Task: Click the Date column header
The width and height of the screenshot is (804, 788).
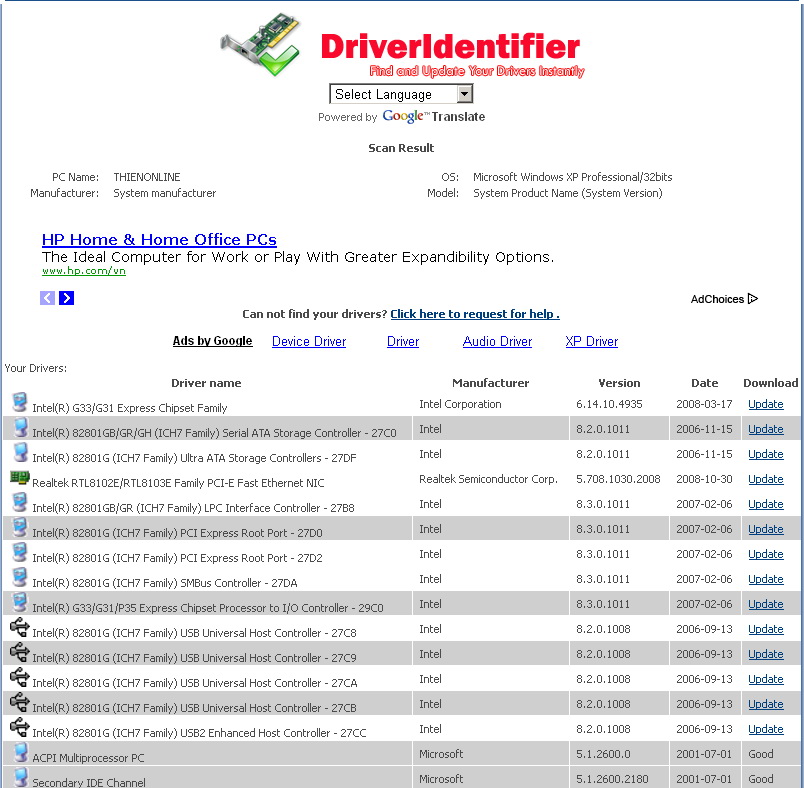Action: click(x=705, y=383)
